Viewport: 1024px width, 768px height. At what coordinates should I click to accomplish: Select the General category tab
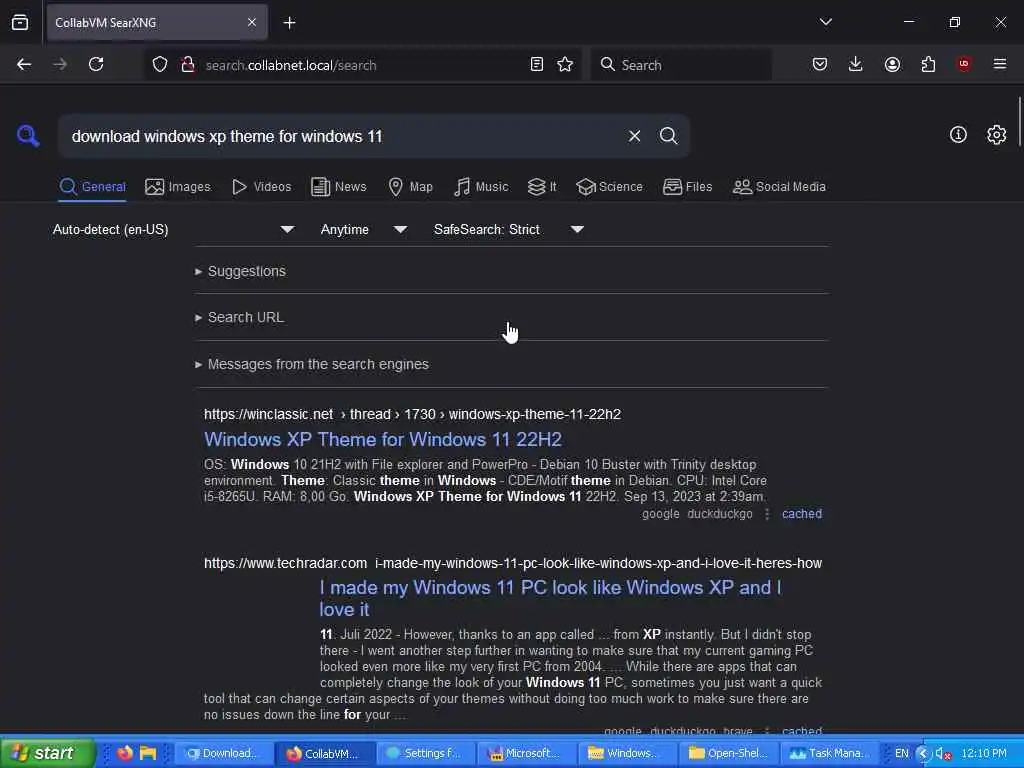[x=92, y=187]
